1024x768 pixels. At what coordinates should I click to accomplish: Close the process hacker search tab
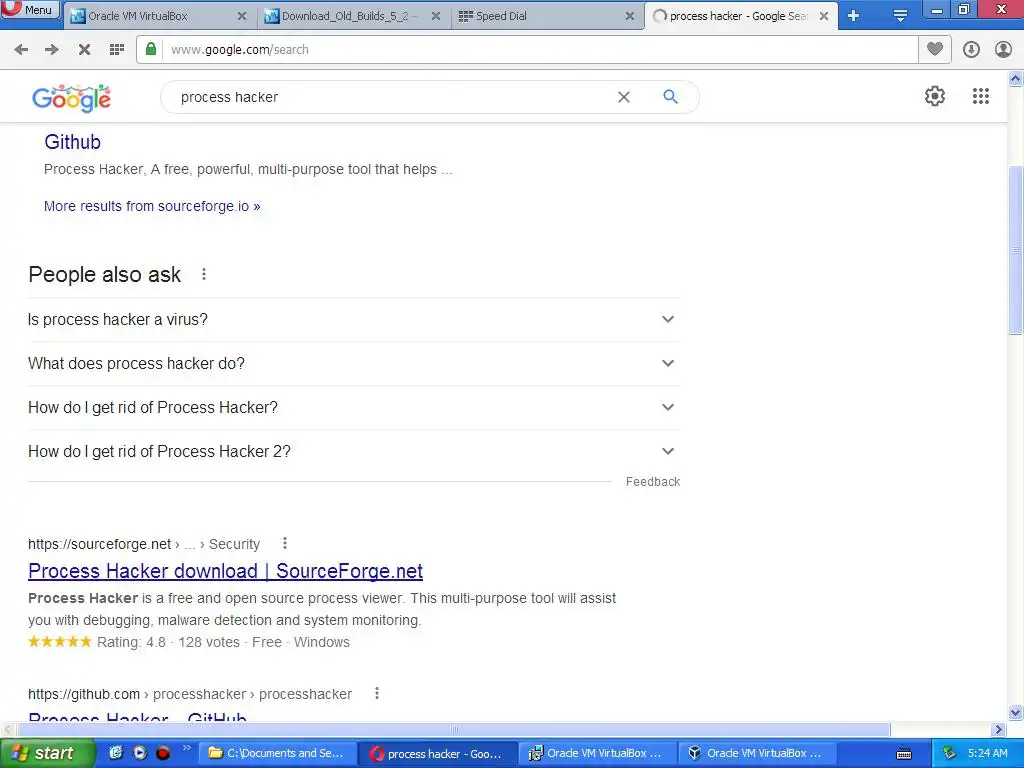824,16
